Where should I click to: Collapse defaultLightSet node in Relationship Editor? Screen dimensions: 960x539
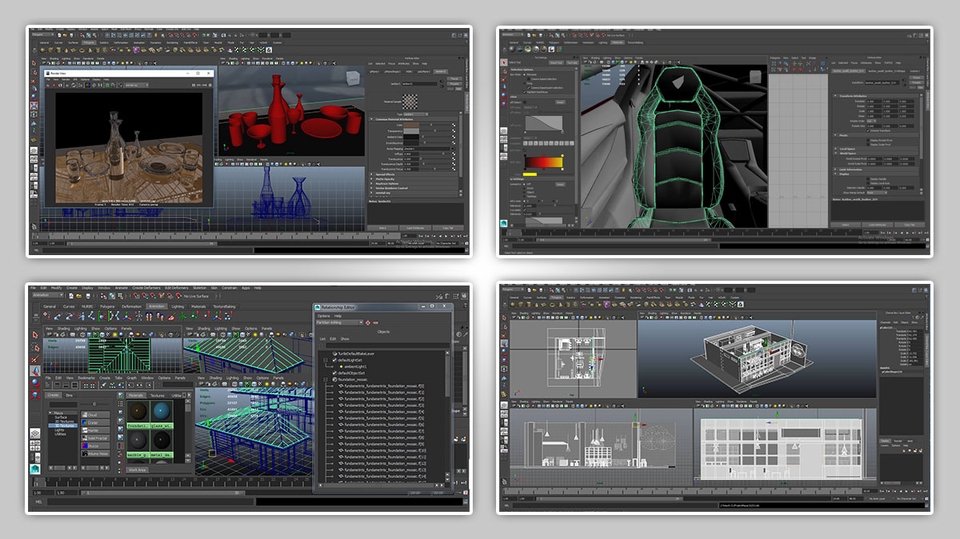[x=326, y=360]
